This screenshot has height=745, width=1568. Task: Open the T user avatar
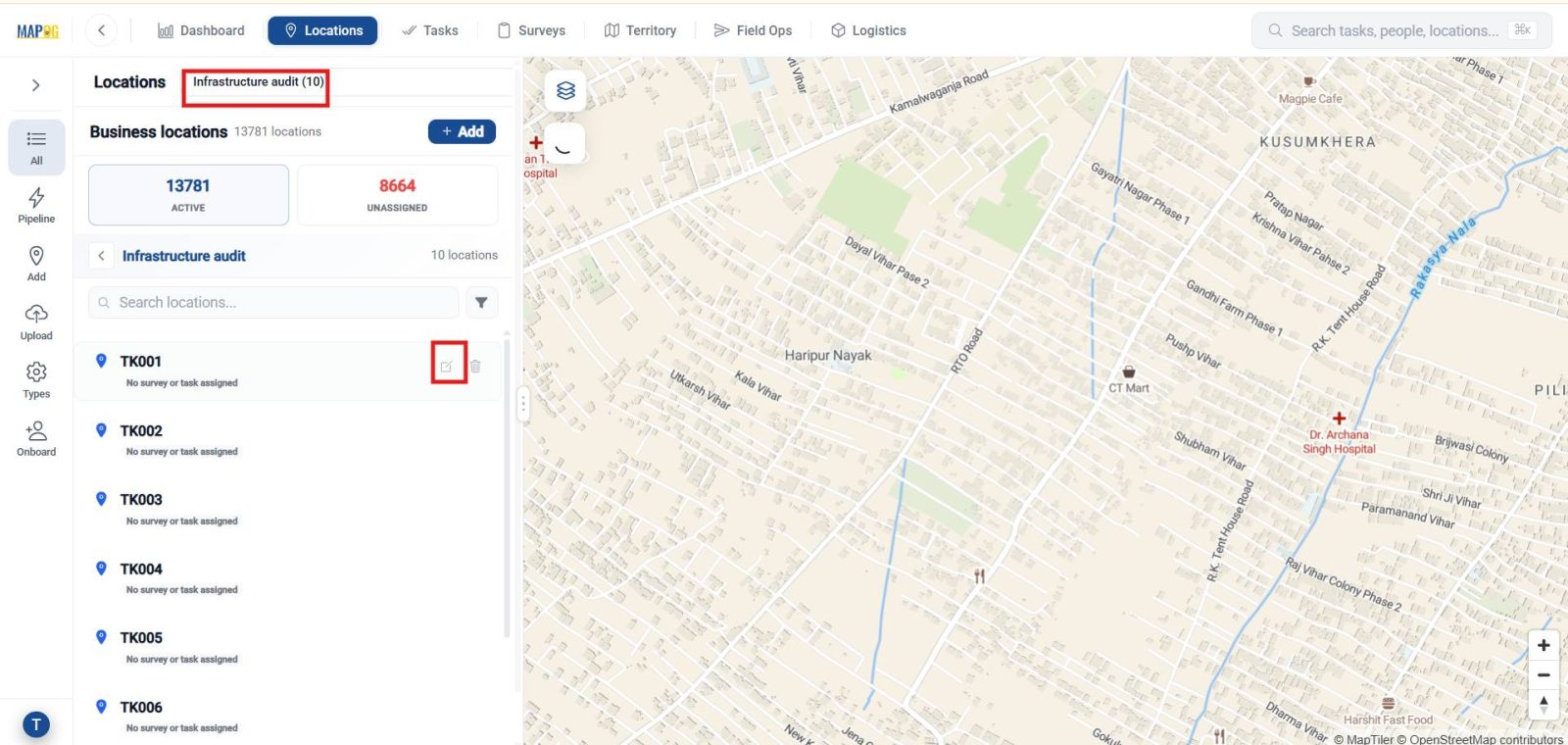(36, 724)
